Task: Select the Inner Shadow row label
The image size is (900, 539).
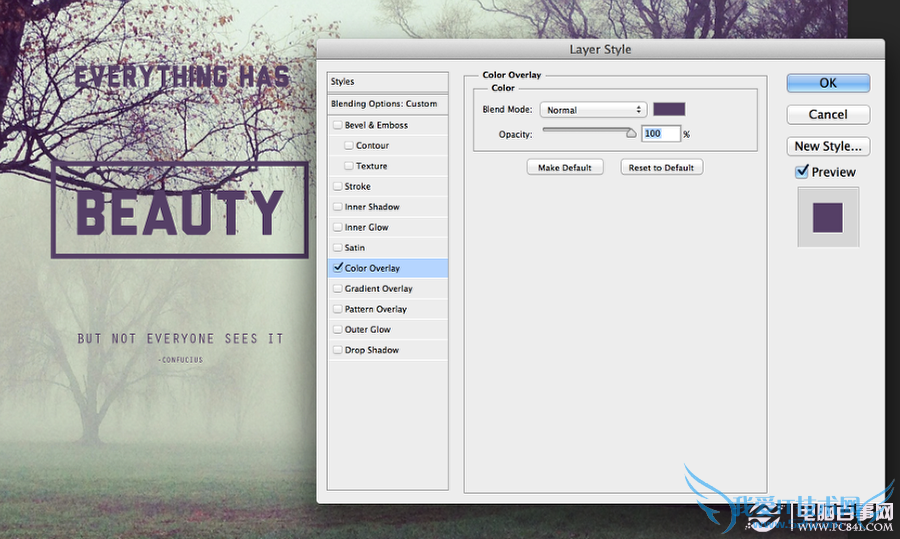Action: tap(372, 207)
